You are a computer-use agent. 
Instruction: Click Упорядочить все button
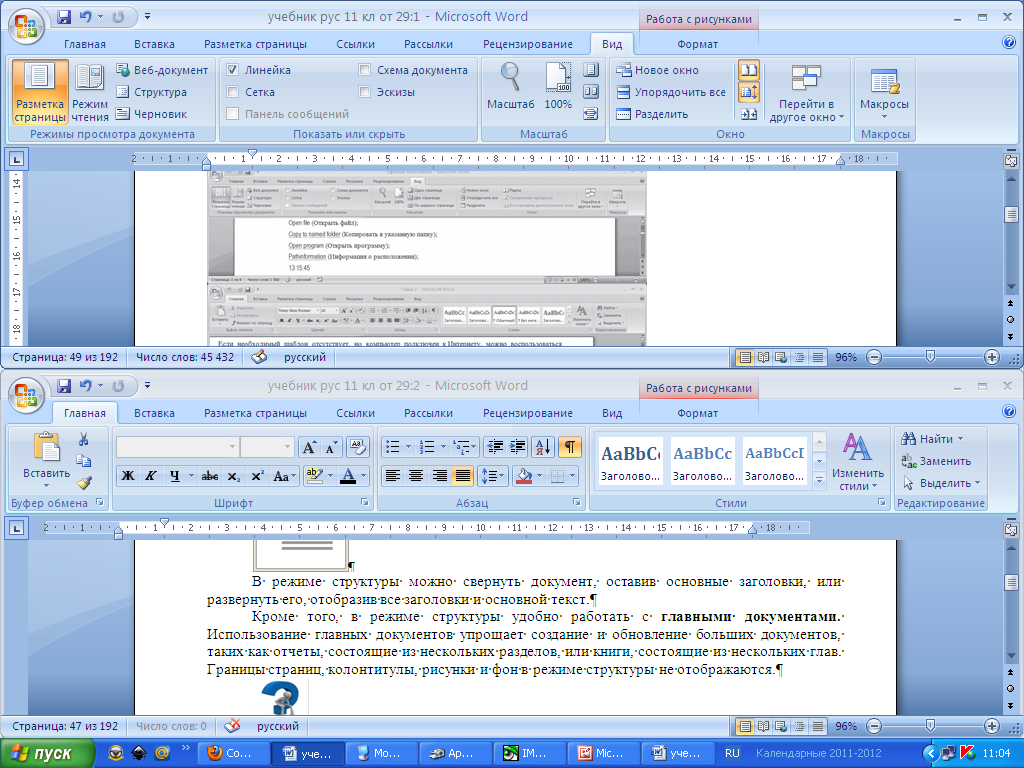coord(671,92)
